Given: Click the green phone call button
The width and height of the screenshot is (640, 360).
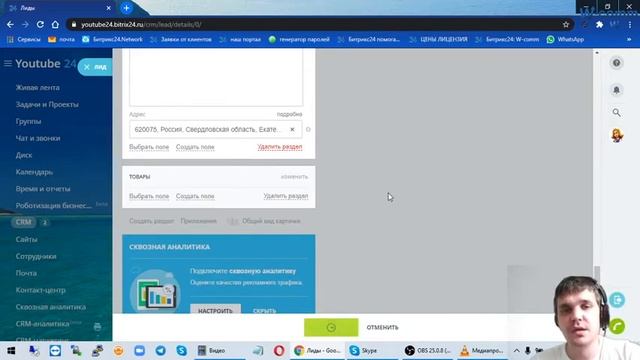Looking at the screenshot, I should (x=617, y=326).
